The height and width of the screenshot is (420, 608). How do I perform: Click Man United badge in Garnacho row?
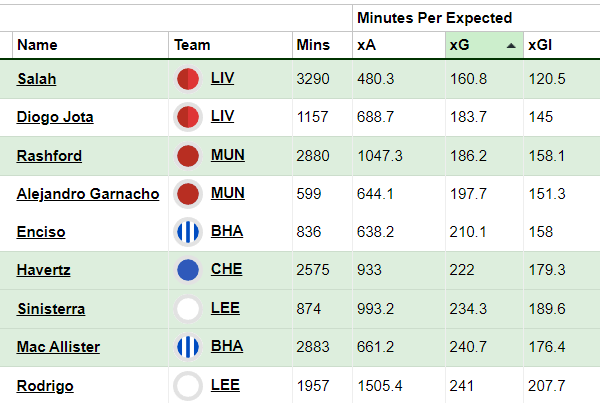(188, 194)
